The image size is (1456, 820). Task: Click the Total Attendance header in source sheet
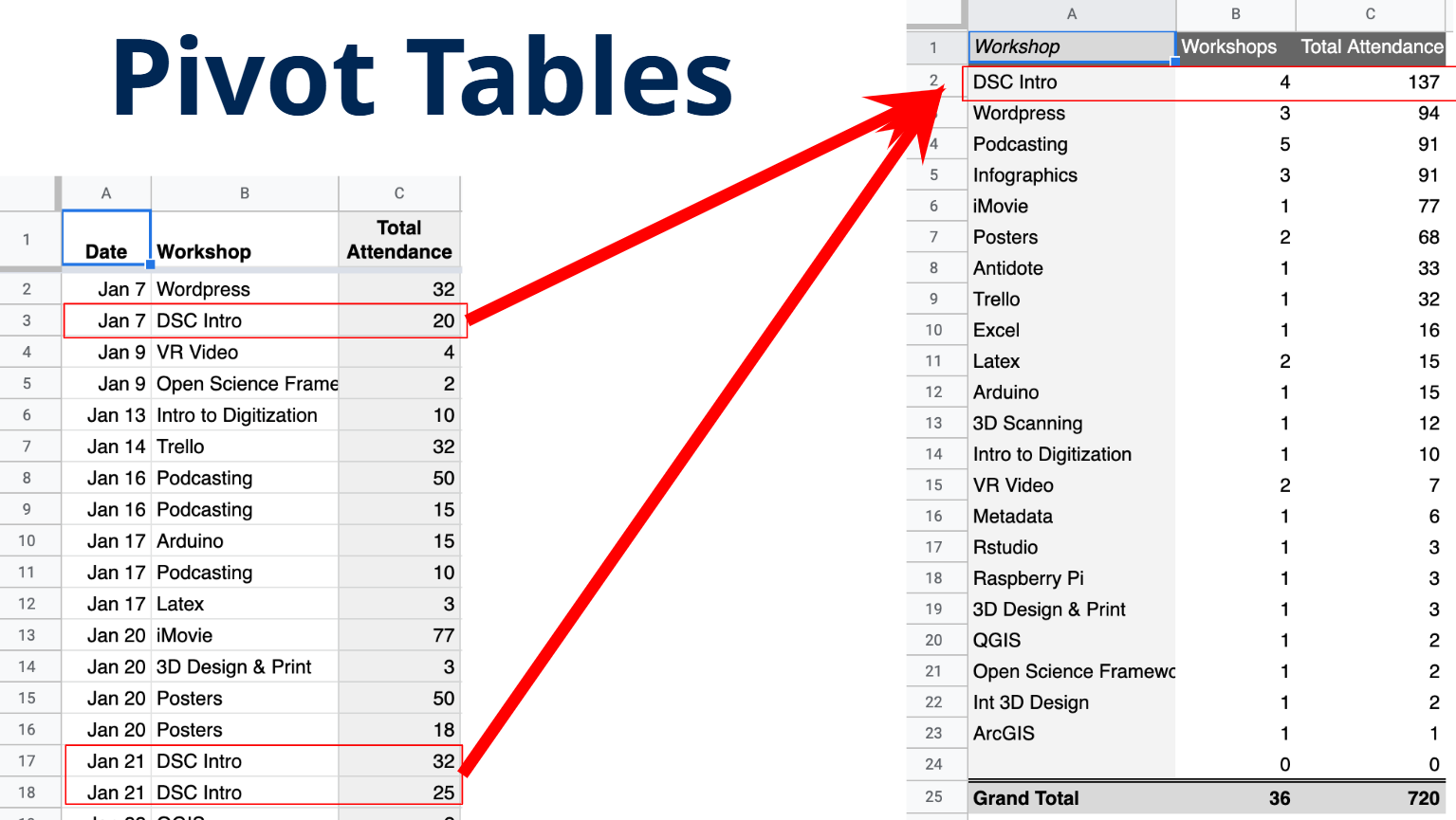click(x=399, y=239)
